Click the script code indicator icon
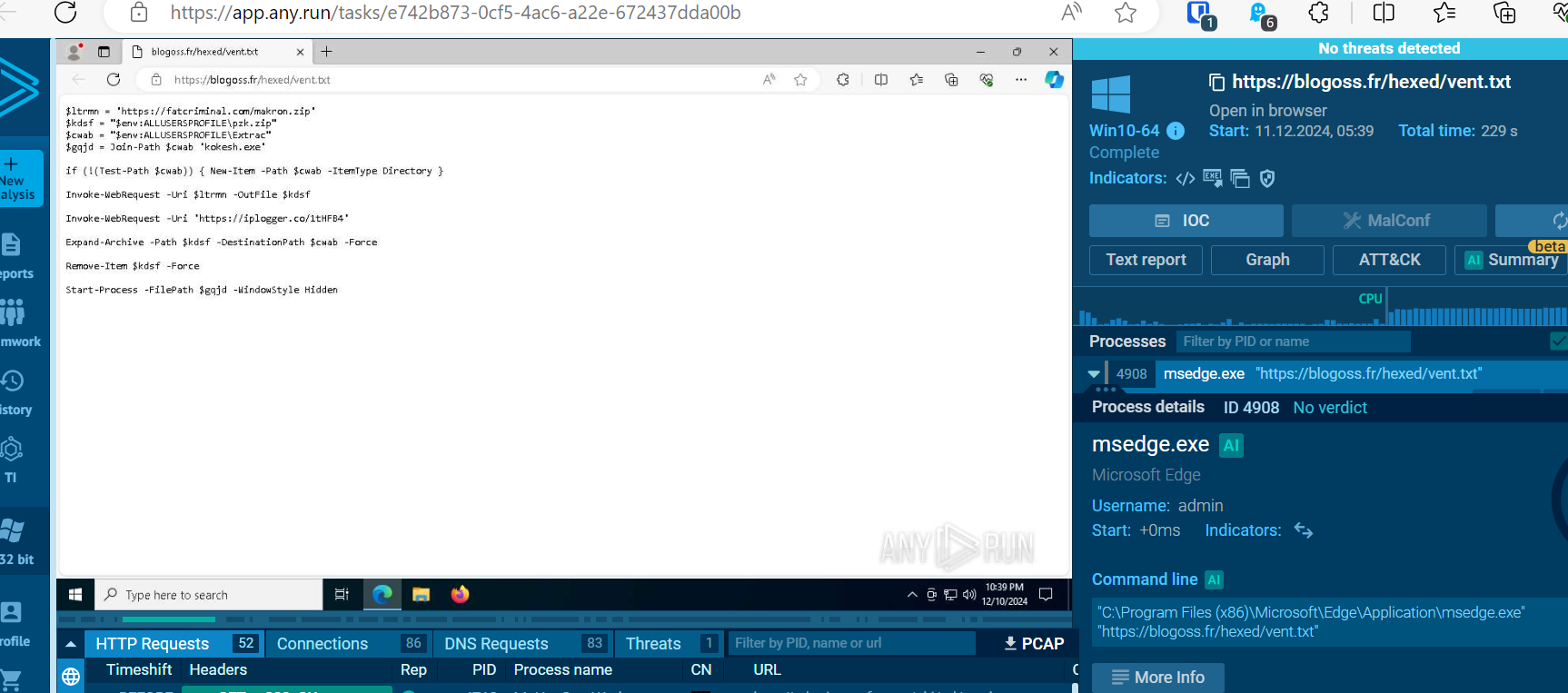The width and height of the screenshot is (1568, 693). click(x=1186, y=179)
